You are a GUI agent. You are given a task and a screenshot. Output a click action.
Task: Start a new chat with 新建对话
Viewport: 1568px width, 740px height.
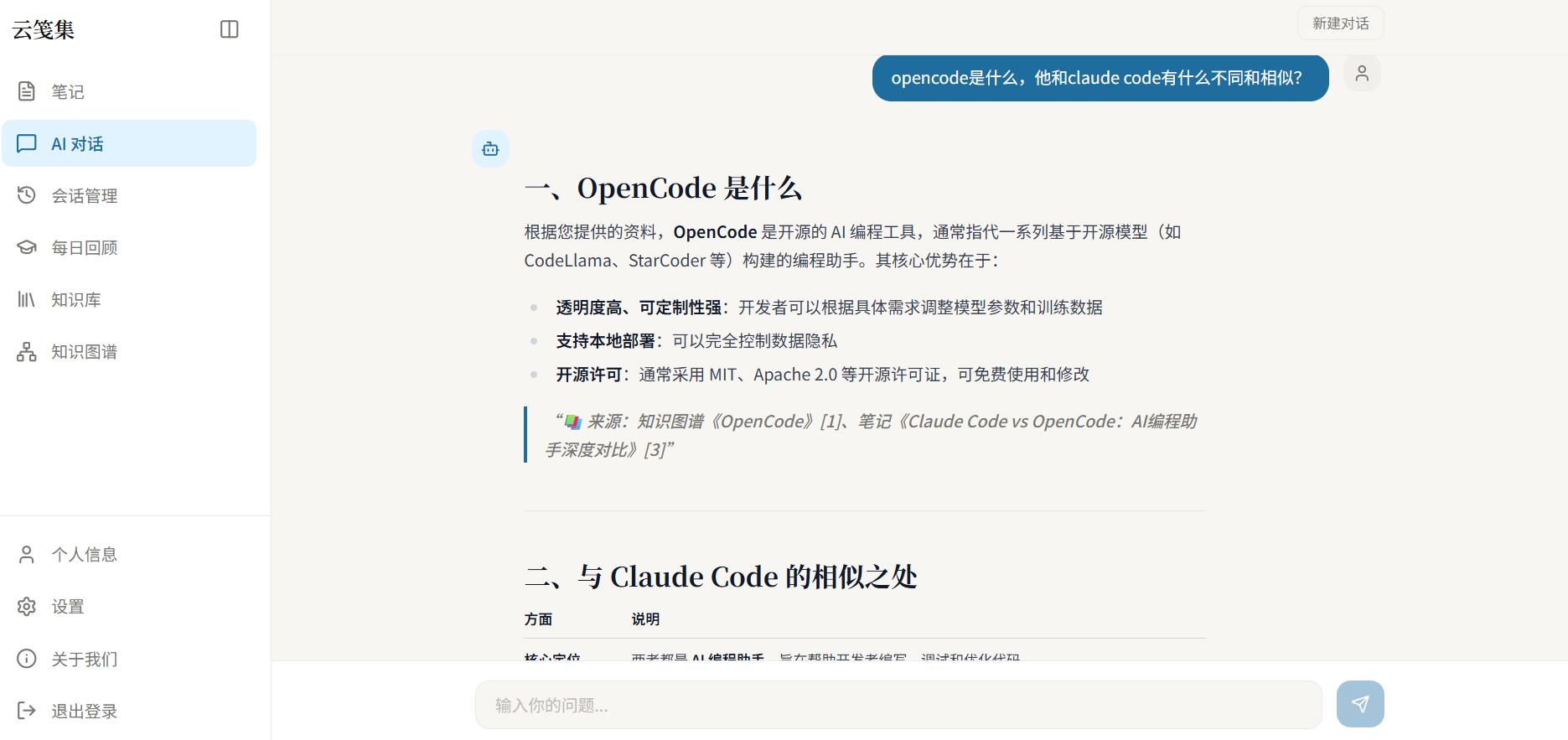pos(1341,23)
